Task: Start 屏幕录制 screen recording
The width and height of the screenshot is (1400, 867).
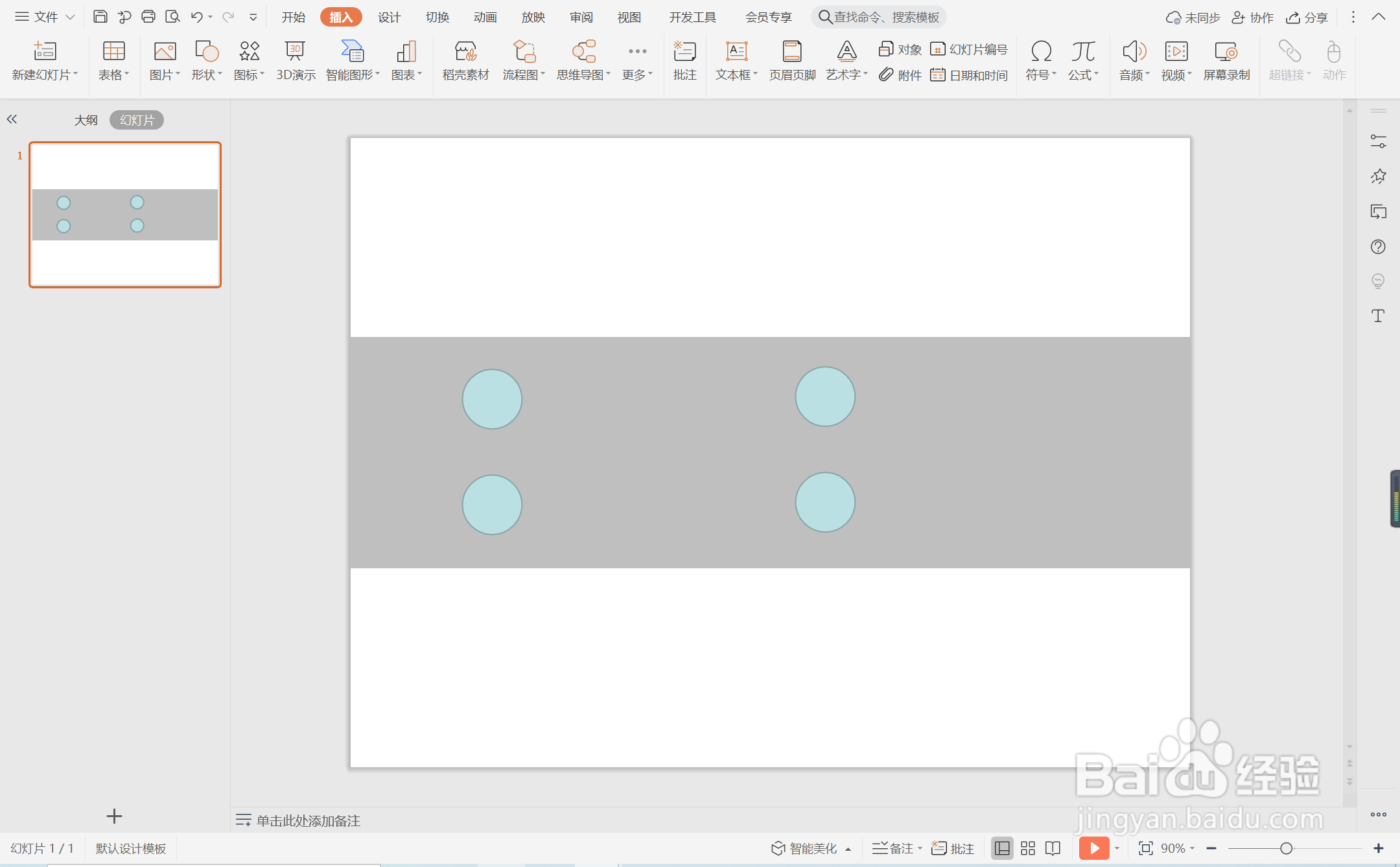Action: click(x=1226, y=61)
